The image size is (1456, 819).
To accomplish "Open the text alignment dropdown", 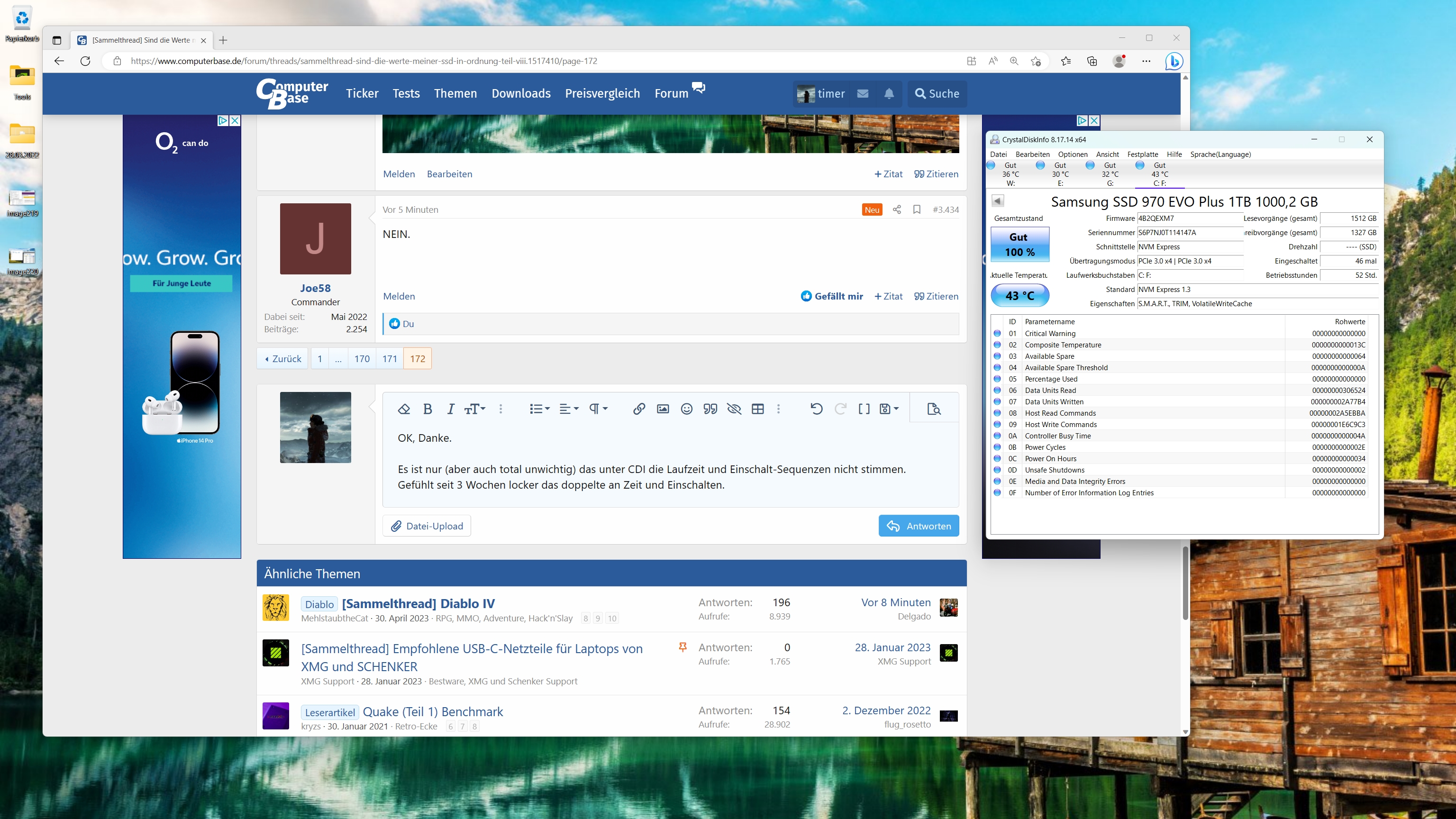I will pos(569,409).
